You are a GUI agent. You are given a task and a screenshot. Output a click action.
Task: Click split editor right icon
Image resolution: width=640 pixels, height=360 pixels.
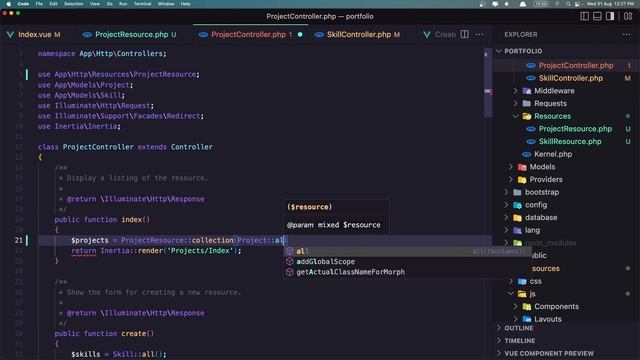pos(464,34)
